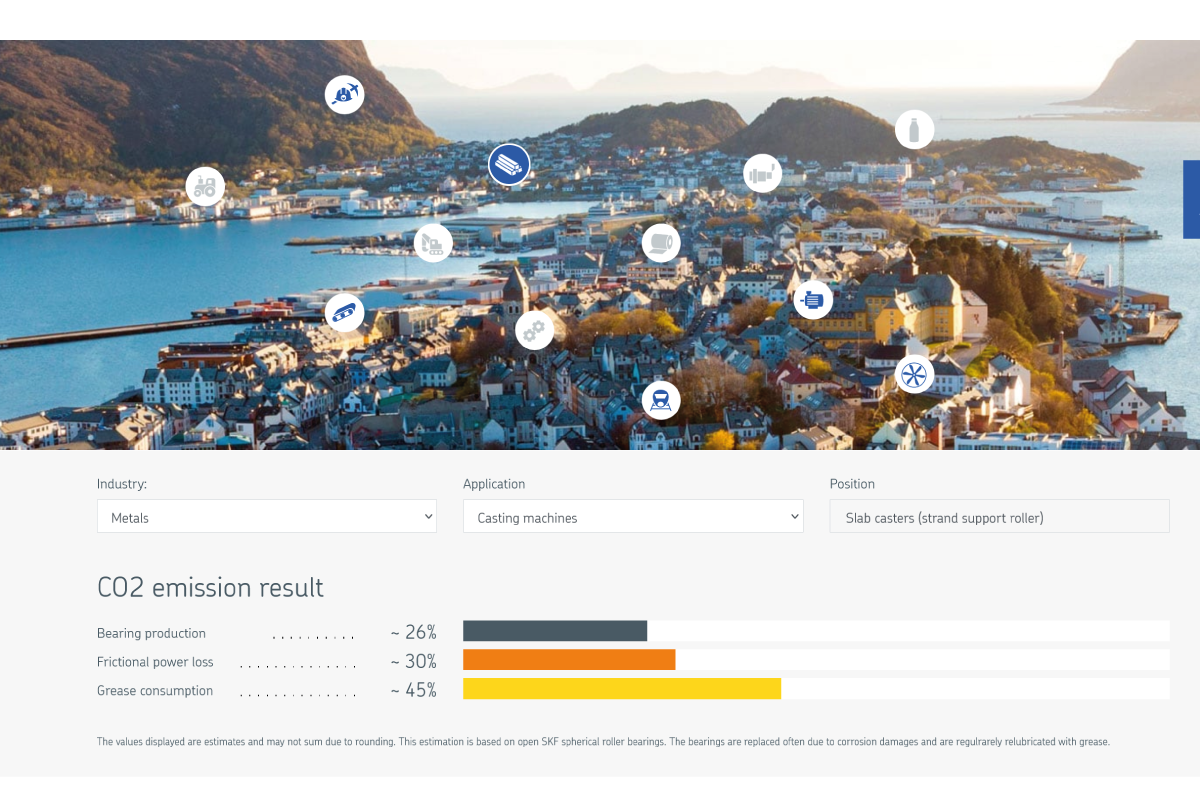
Task: Open the Industry dropdown showing Metals
Action: point(267,517)
